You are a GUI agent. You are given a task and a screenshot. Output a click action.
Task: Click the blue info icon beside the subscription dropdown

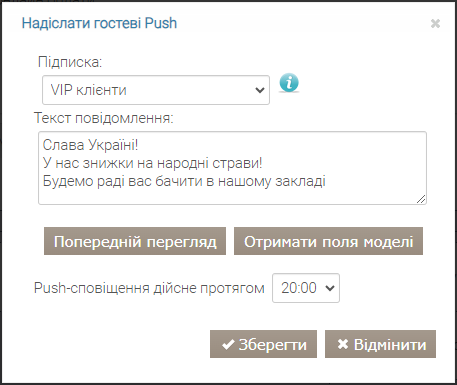(289, 82)
